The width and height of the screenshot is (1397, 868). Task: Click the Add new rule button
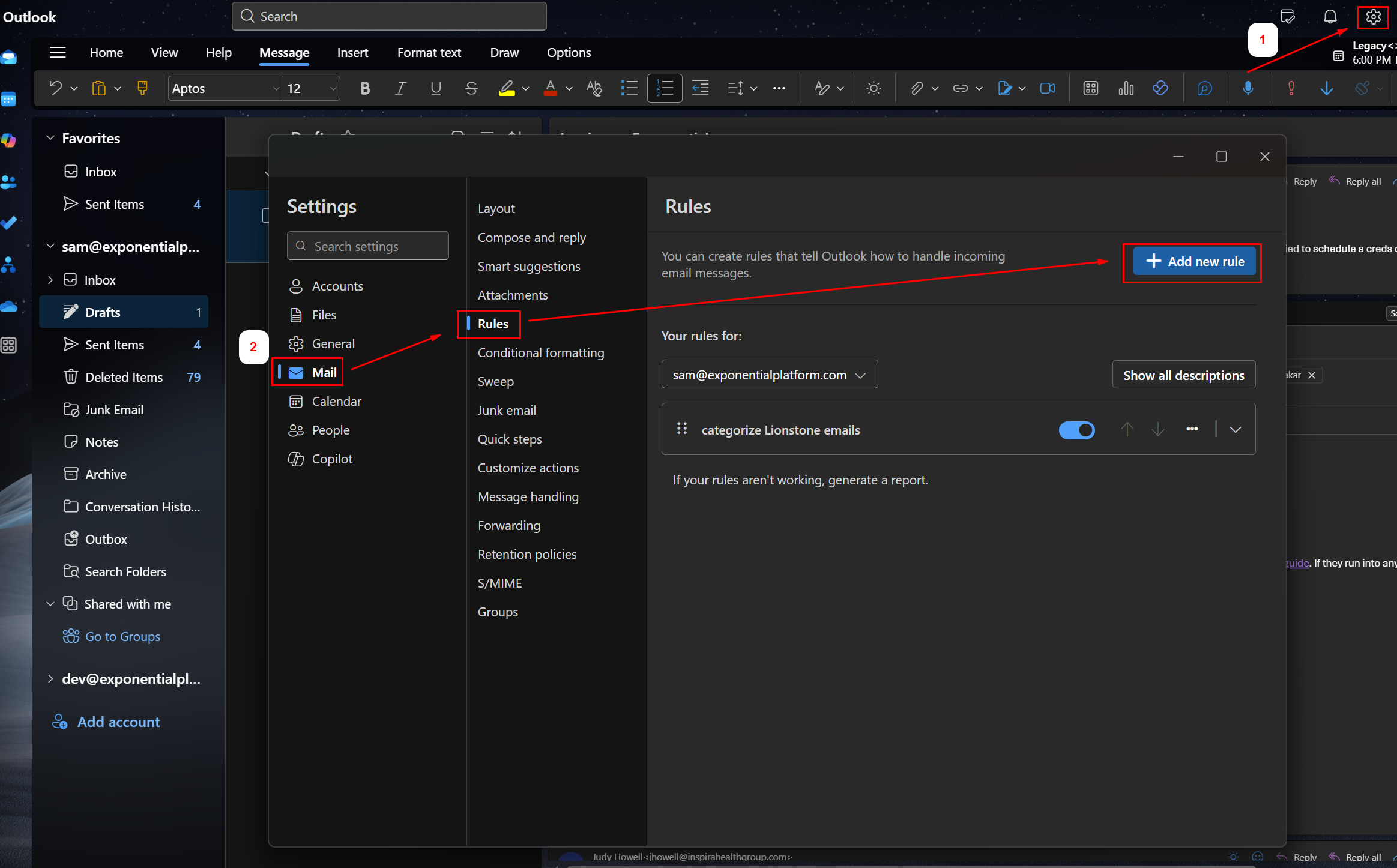1194,261
